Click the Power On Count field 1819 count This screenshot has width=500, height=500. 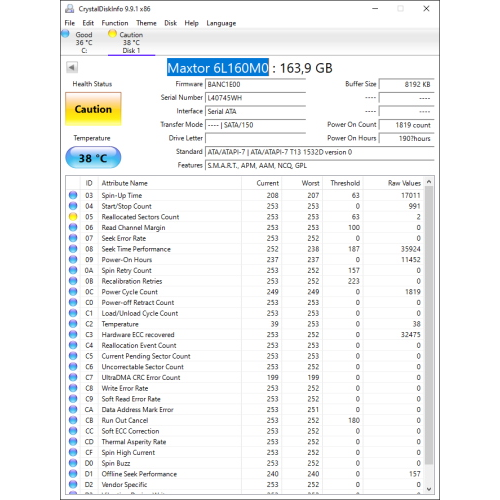(x=407, y=125)
